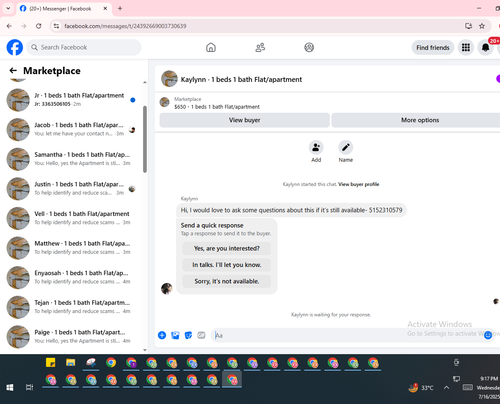
Task: Open the Matthew conversation
Action: coord(72,248)
